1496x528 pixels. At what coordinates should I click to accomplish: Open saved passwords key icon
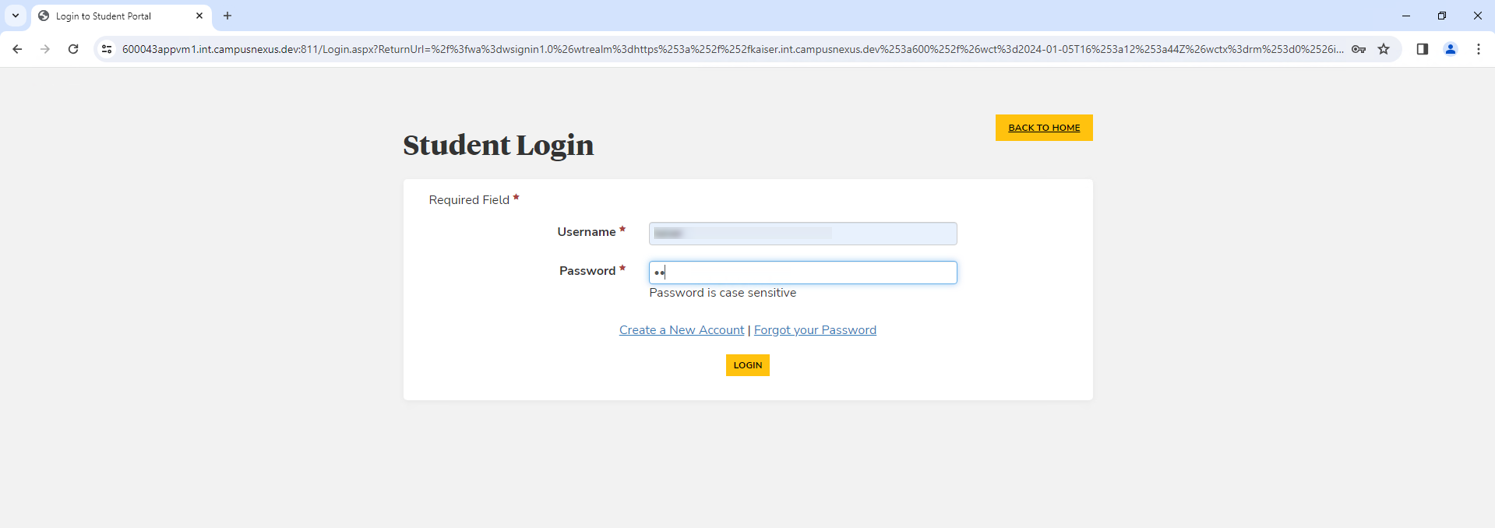point(1358,49)
